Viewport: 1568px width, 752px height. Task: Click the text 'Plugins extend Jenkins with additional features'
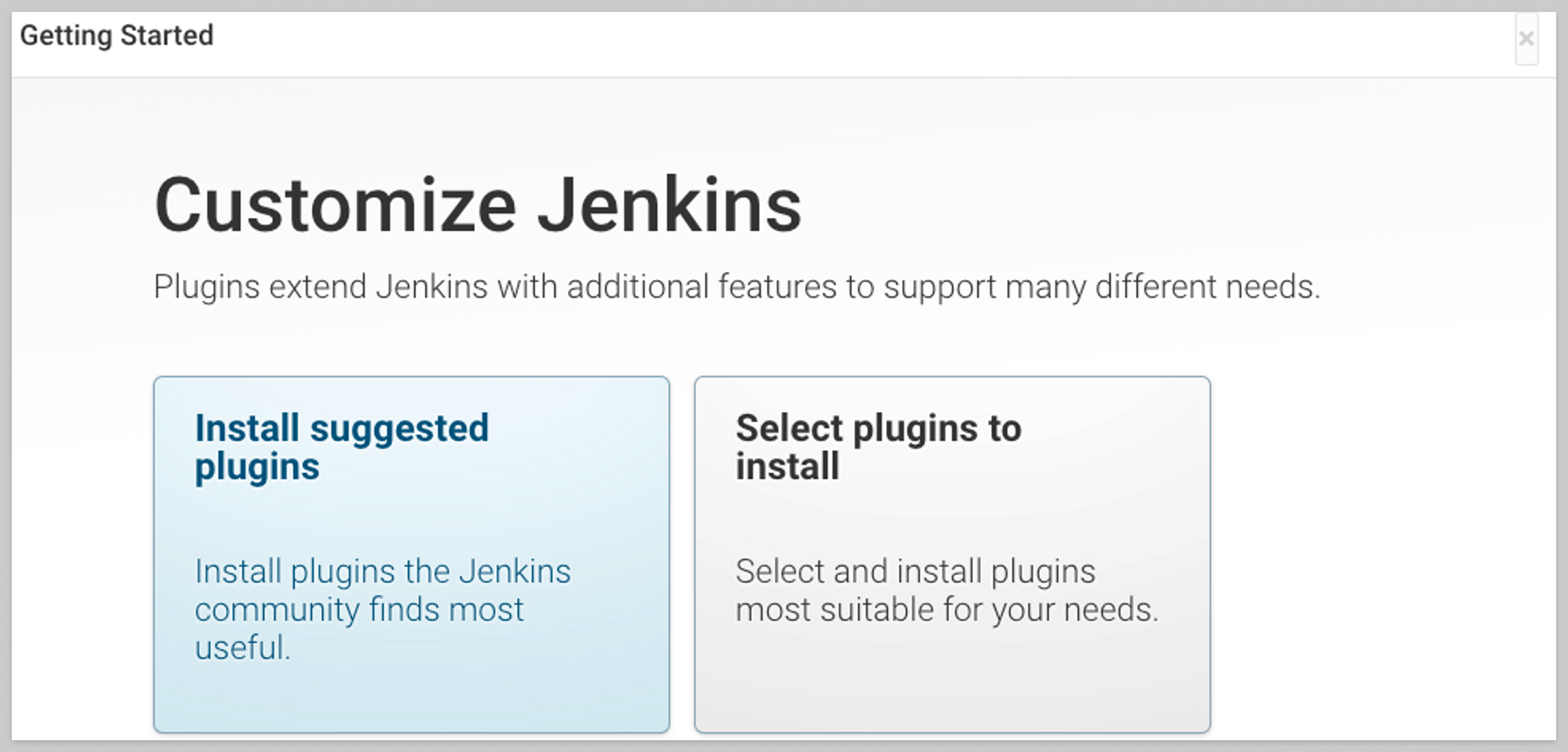[x=495, y=287]
